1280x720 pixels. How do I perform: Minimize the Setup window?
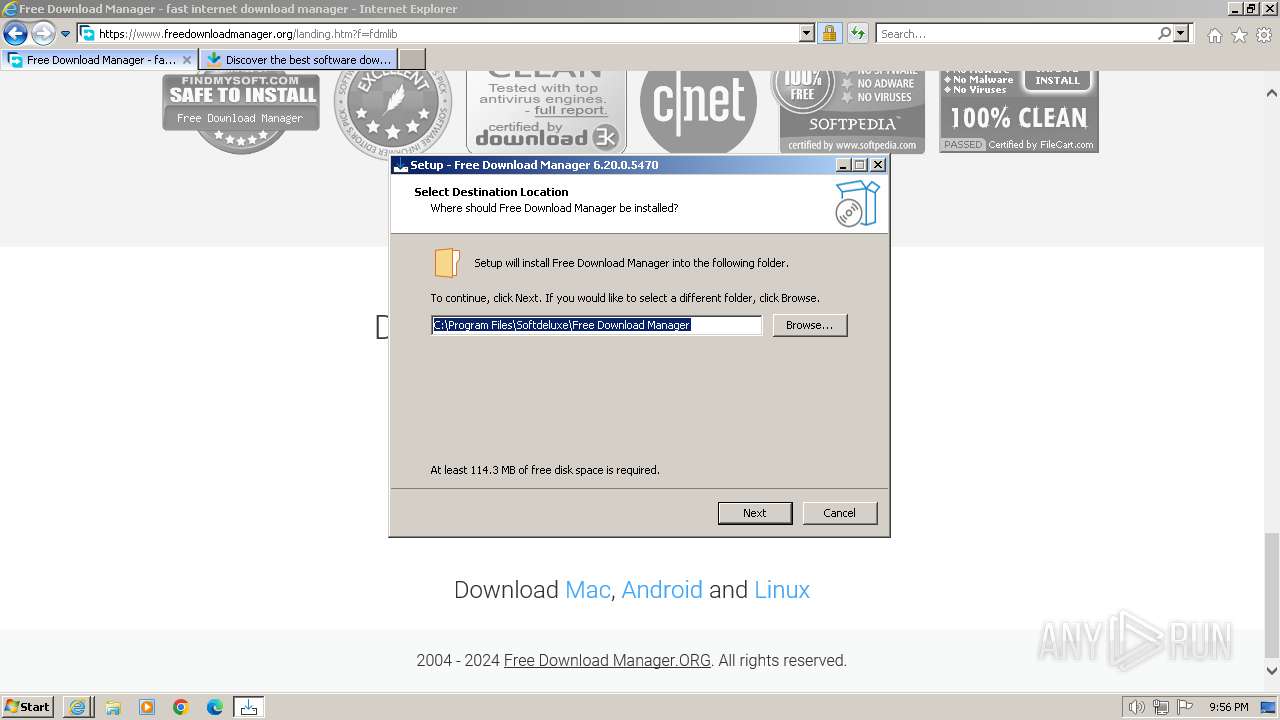[x=842, y=165]
